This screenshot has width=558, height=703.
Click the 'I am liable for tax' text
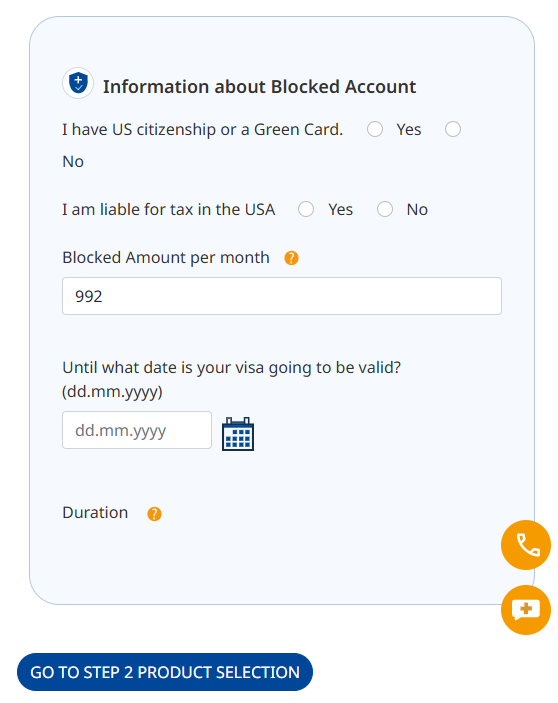(169, 209)
